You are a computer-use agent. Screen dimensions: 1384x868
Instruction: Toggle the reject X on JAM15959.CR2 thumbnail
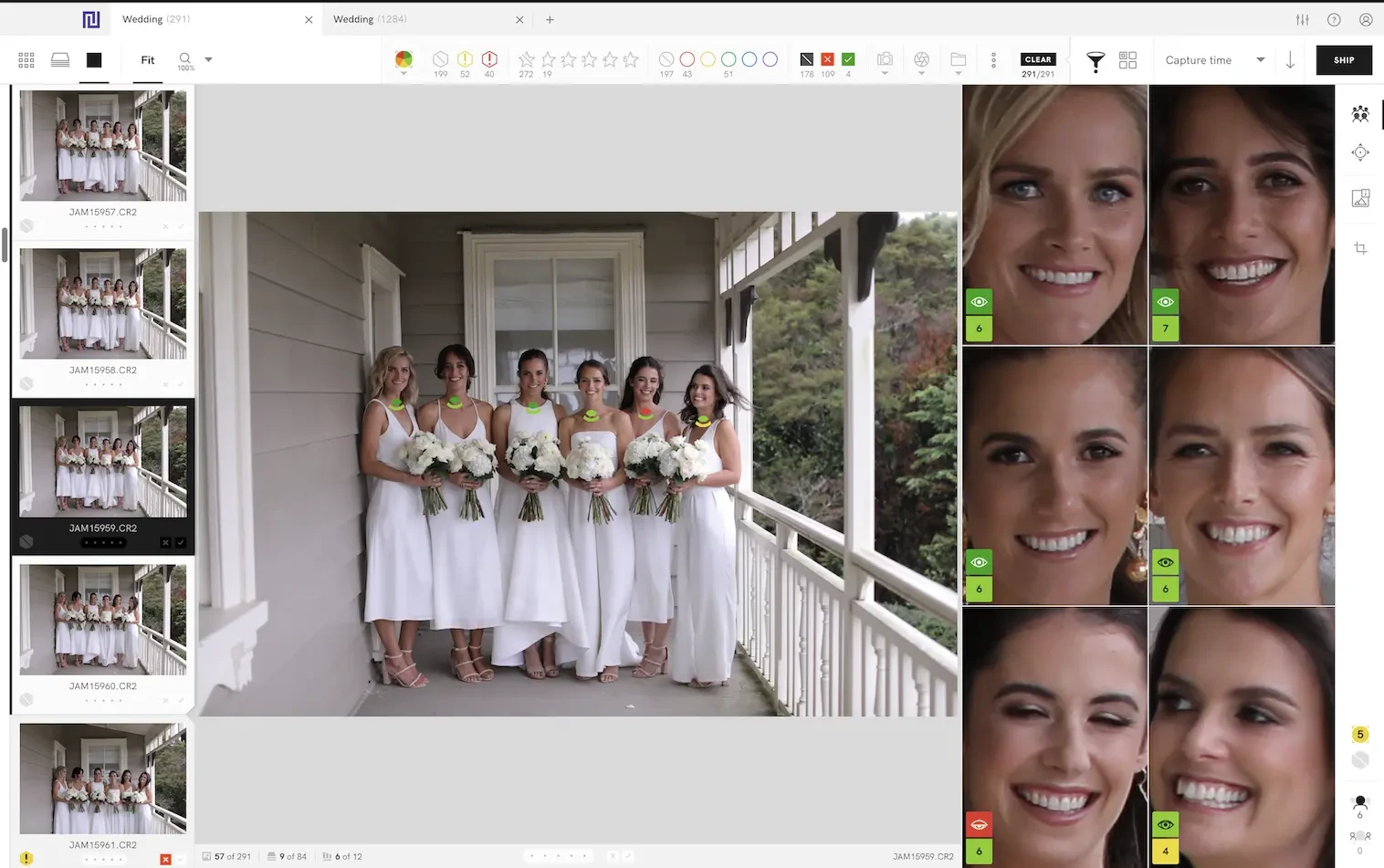pyautogui.click(x=165, y=542)
